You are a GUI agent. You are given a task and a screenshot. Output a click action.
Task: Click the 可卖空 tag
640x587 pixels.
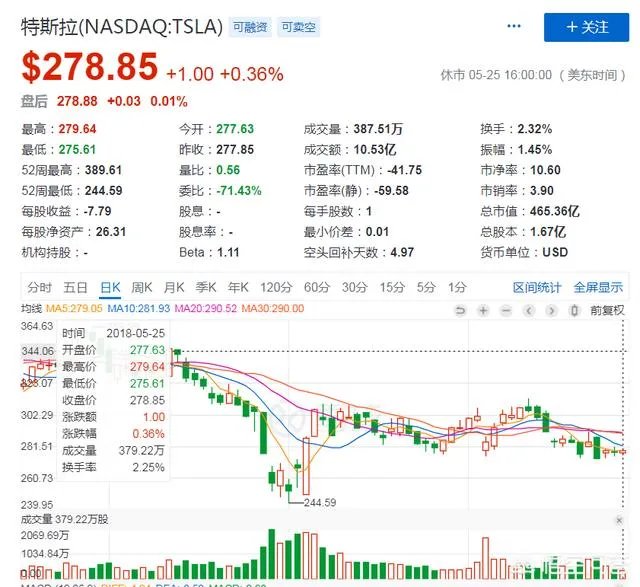tap(299, 27)
